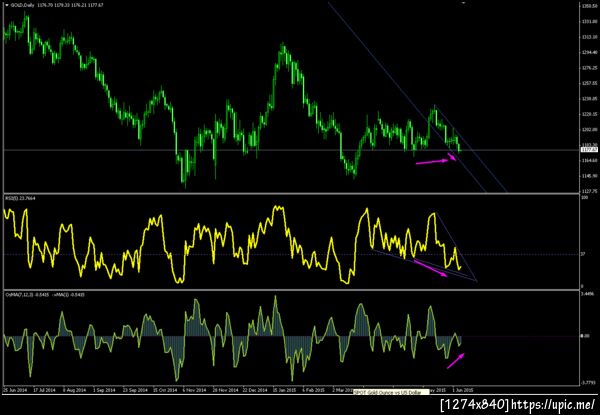The width and height of the screenshot is (600, 415).
Task: Click the 17 Jul 2014 date label
Action: coord(44,390)
